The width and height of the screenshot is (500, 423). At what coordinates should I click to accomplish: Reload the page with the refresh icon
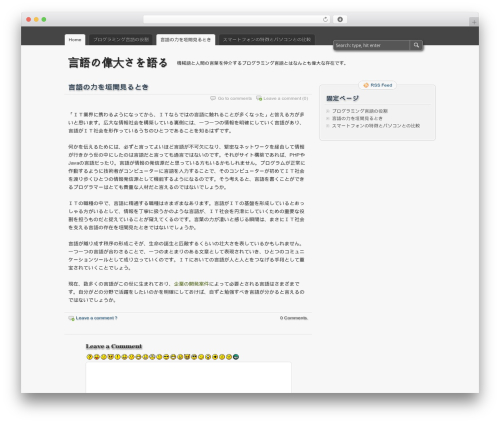coord(325,19)
